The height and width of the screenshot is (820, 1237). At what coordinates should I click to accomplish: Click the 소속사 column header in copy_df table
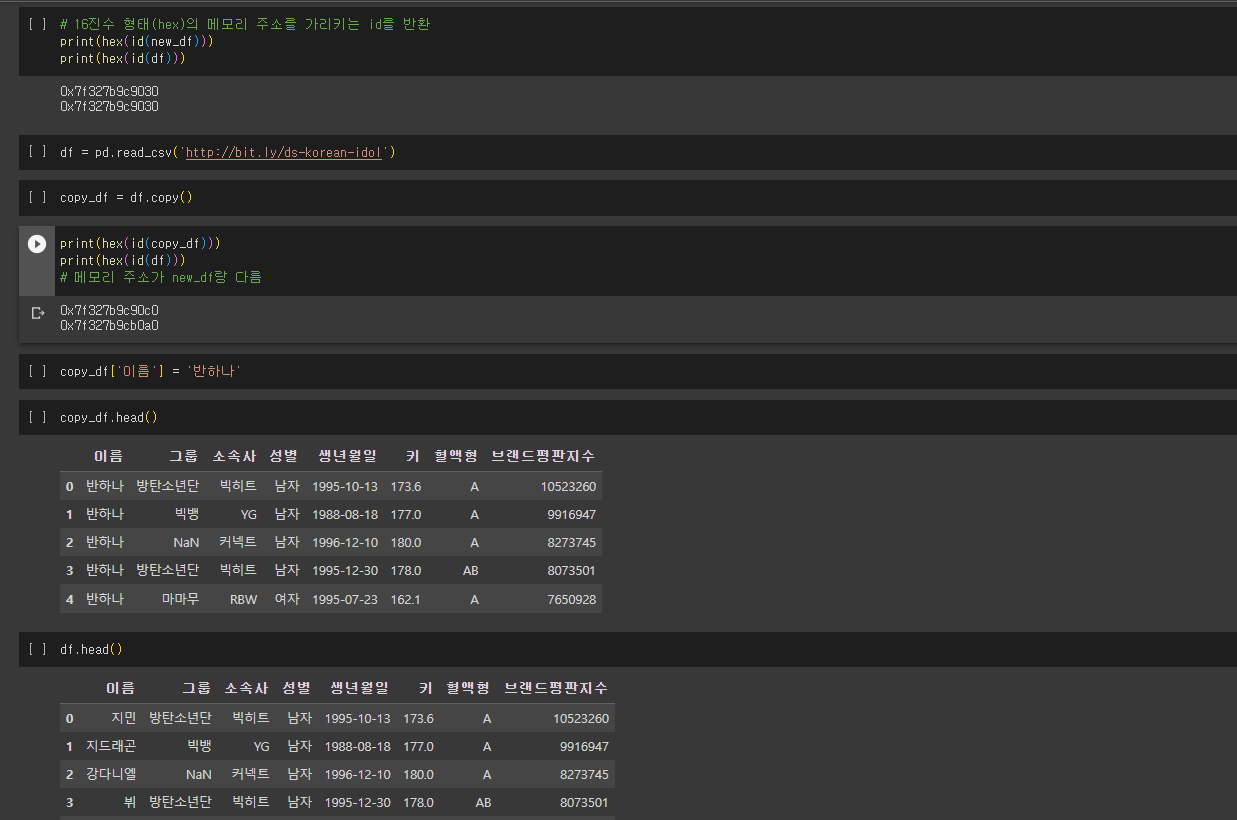pyautogui.click(x=234, y=456)
